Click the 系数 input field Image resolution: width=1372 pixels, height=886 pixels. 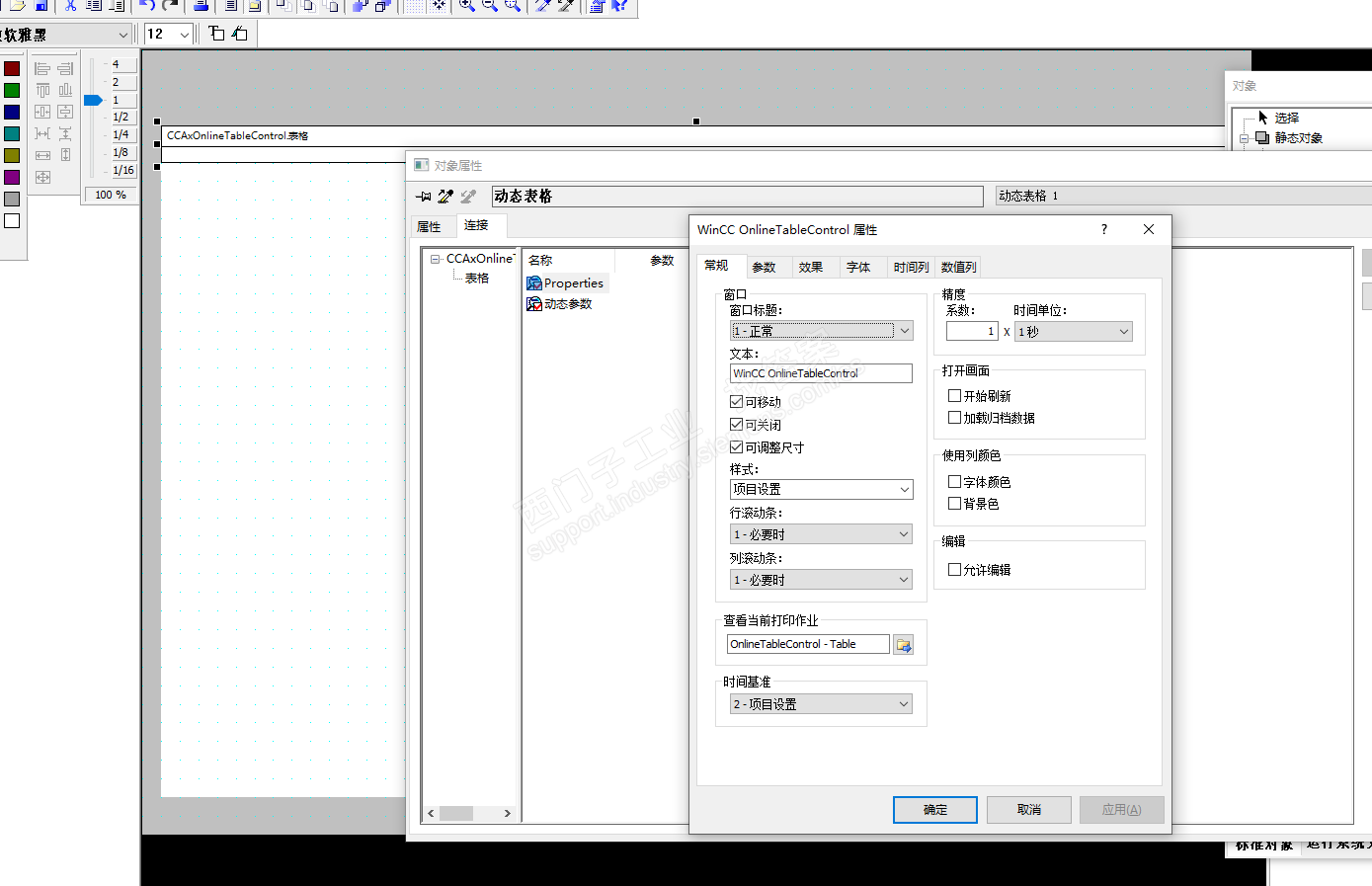[x=972, y=332]
